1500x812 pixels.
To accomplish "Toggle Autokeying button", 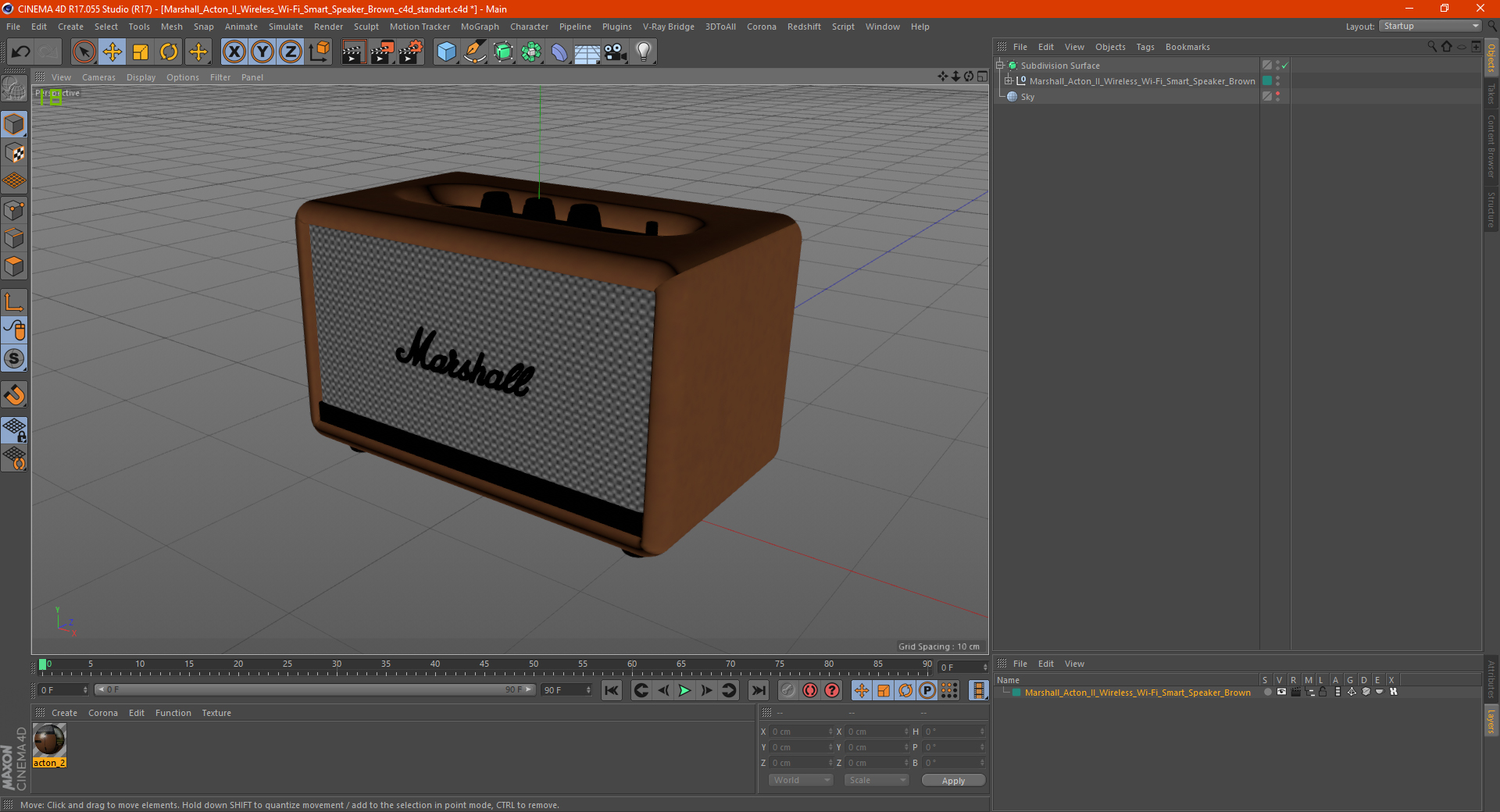I will 810,690.
